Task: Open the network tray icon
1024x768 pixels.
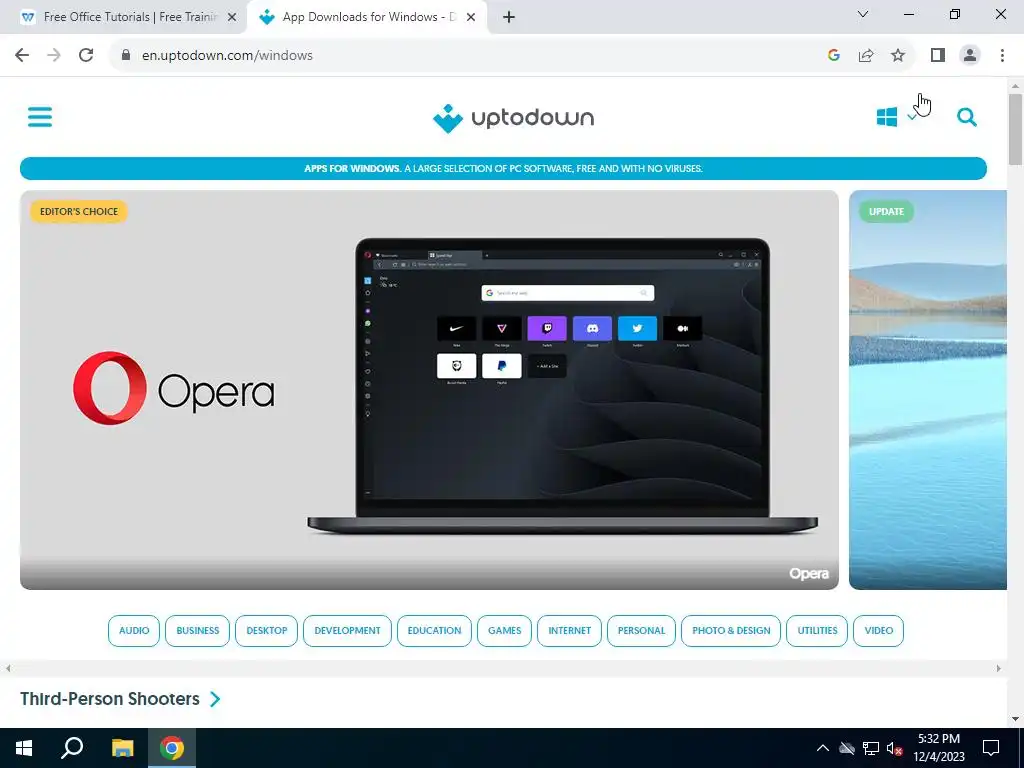Action: pyautogui.click(x=871, y=748)
